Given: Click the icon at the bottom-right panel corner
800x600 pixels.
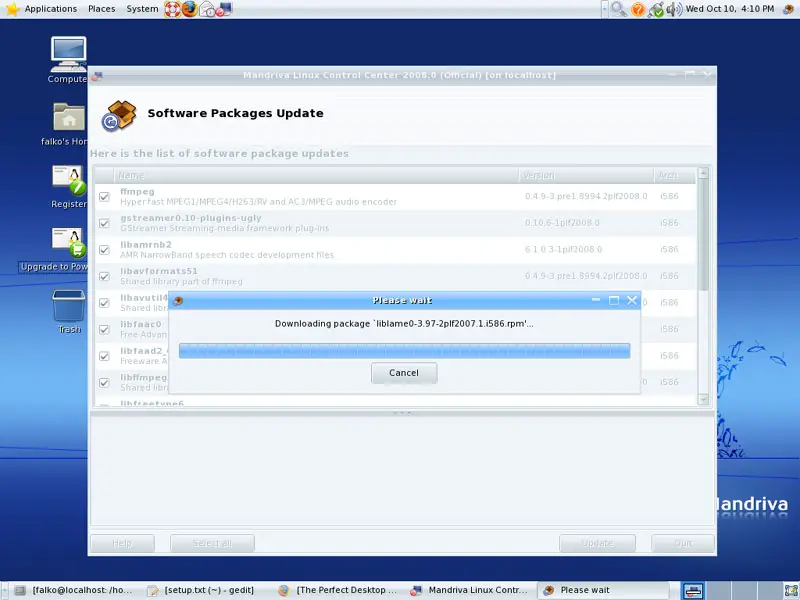Looking at the screenshot, I should pyautogui.click(x=791, y=590).
